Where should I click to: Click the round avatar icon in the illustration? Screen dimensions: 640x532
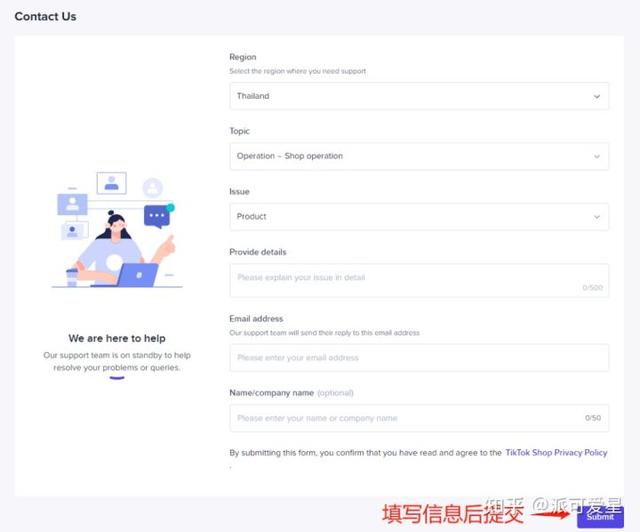tap(152, 187)
